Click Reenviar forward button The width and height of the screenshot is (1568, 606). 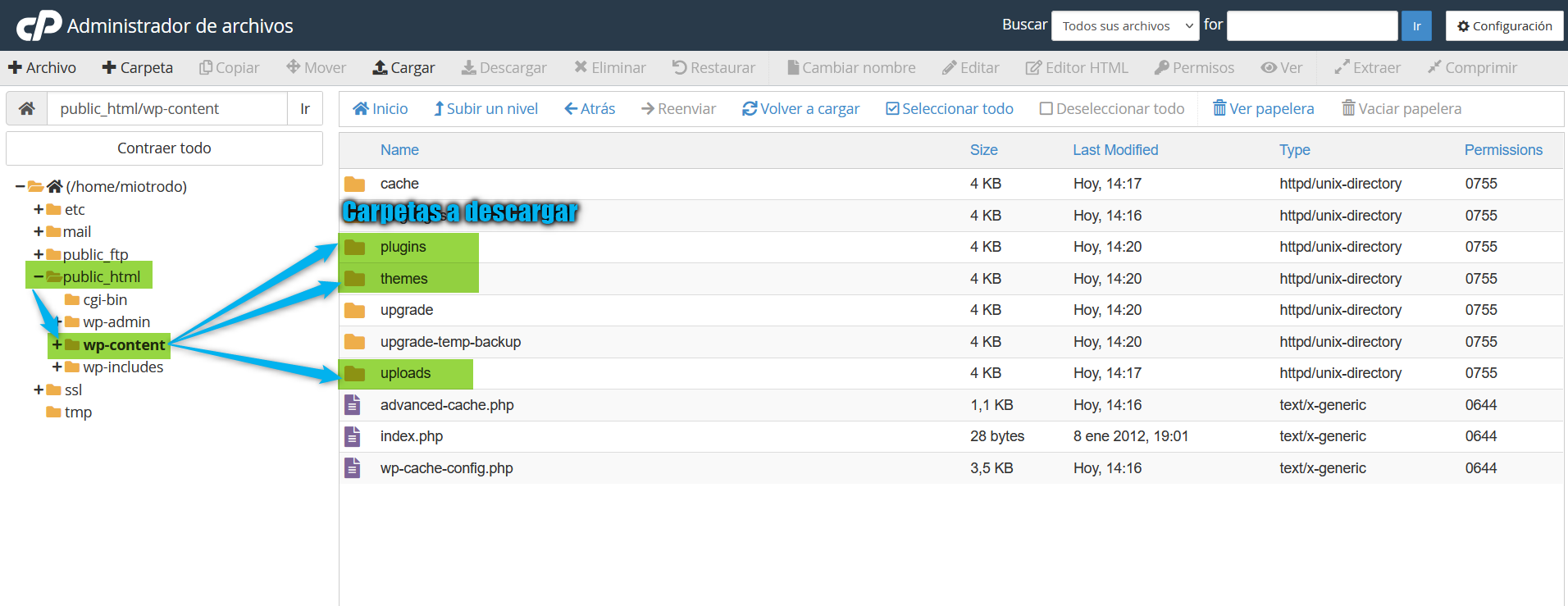pos(679,108)
